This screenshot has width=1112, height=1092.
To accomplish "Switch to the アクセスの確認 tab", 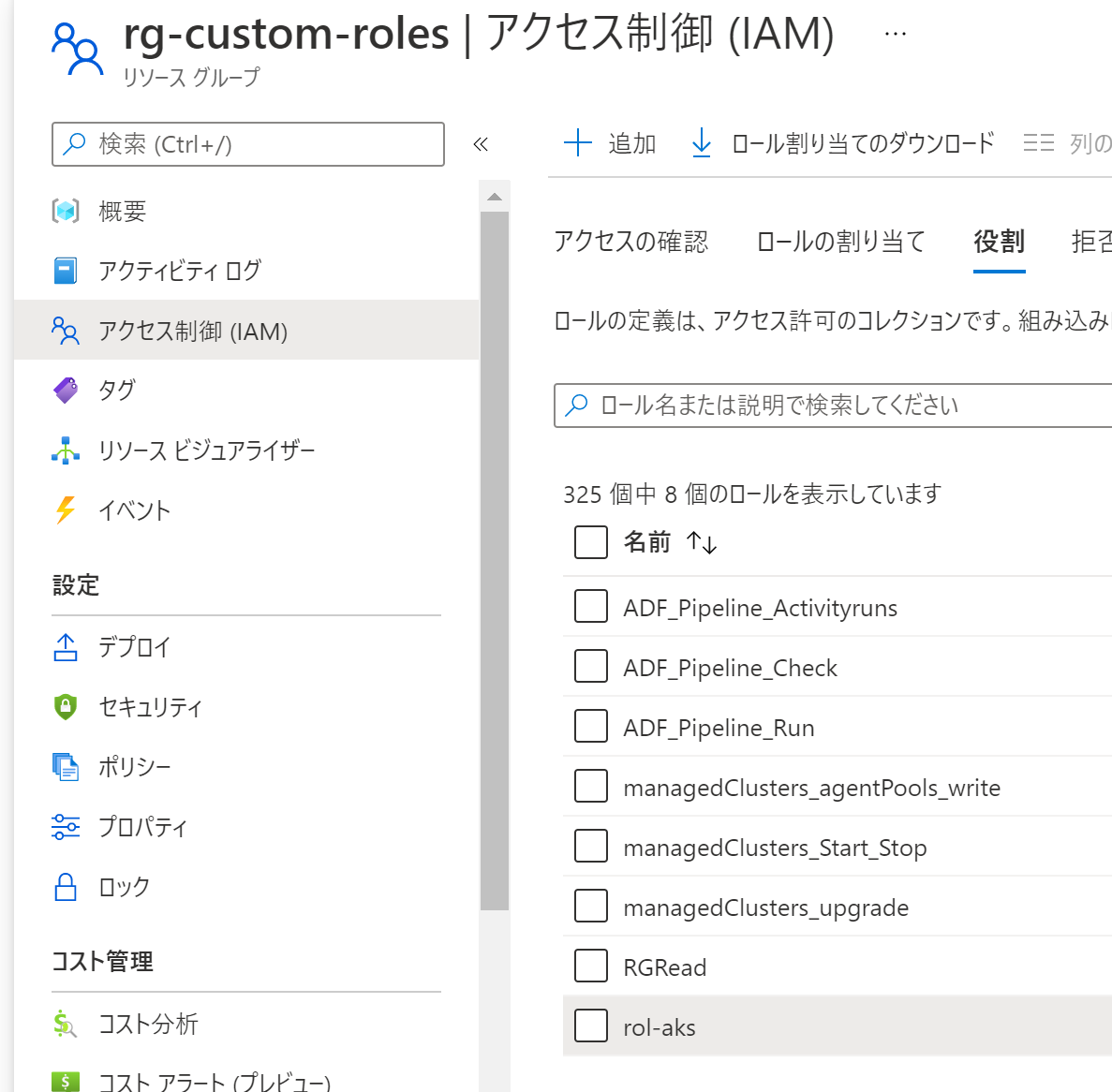I will pos(631,242).
